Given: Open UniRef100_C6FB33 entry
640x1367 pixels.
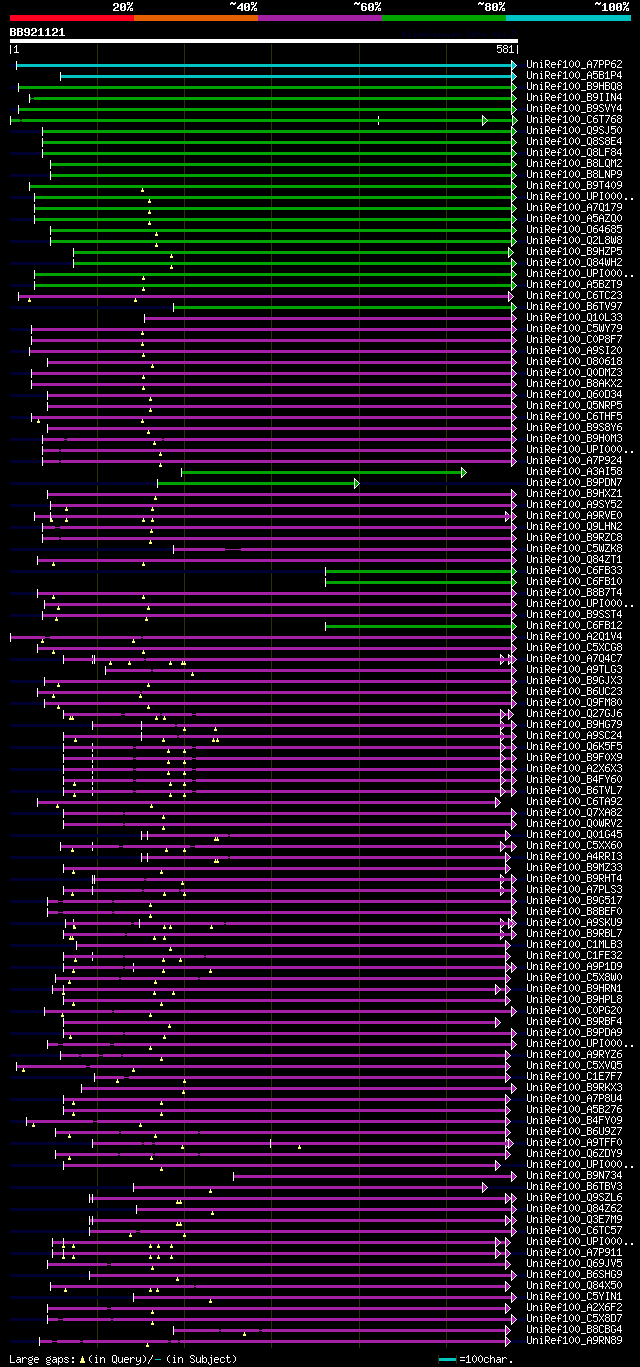Looking at the screenshot, I should [573, 571].
